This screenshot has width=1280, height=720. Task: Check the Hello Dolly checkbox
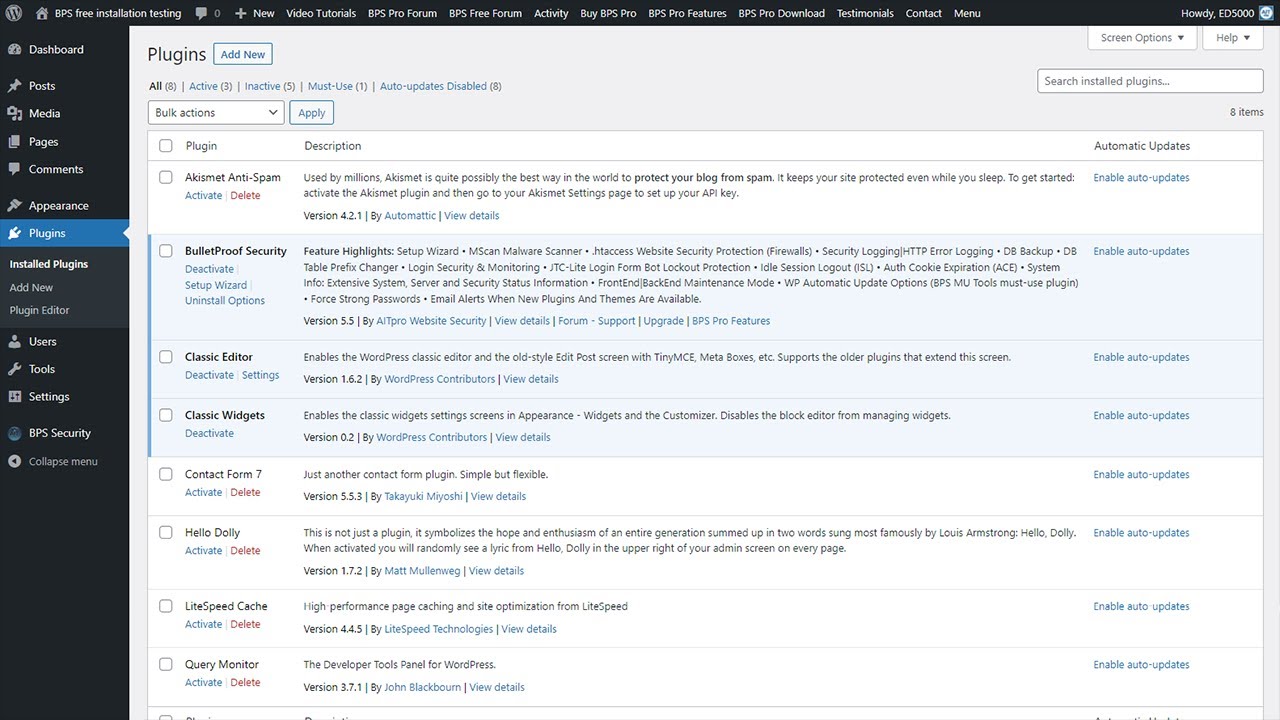coord(166,532)
